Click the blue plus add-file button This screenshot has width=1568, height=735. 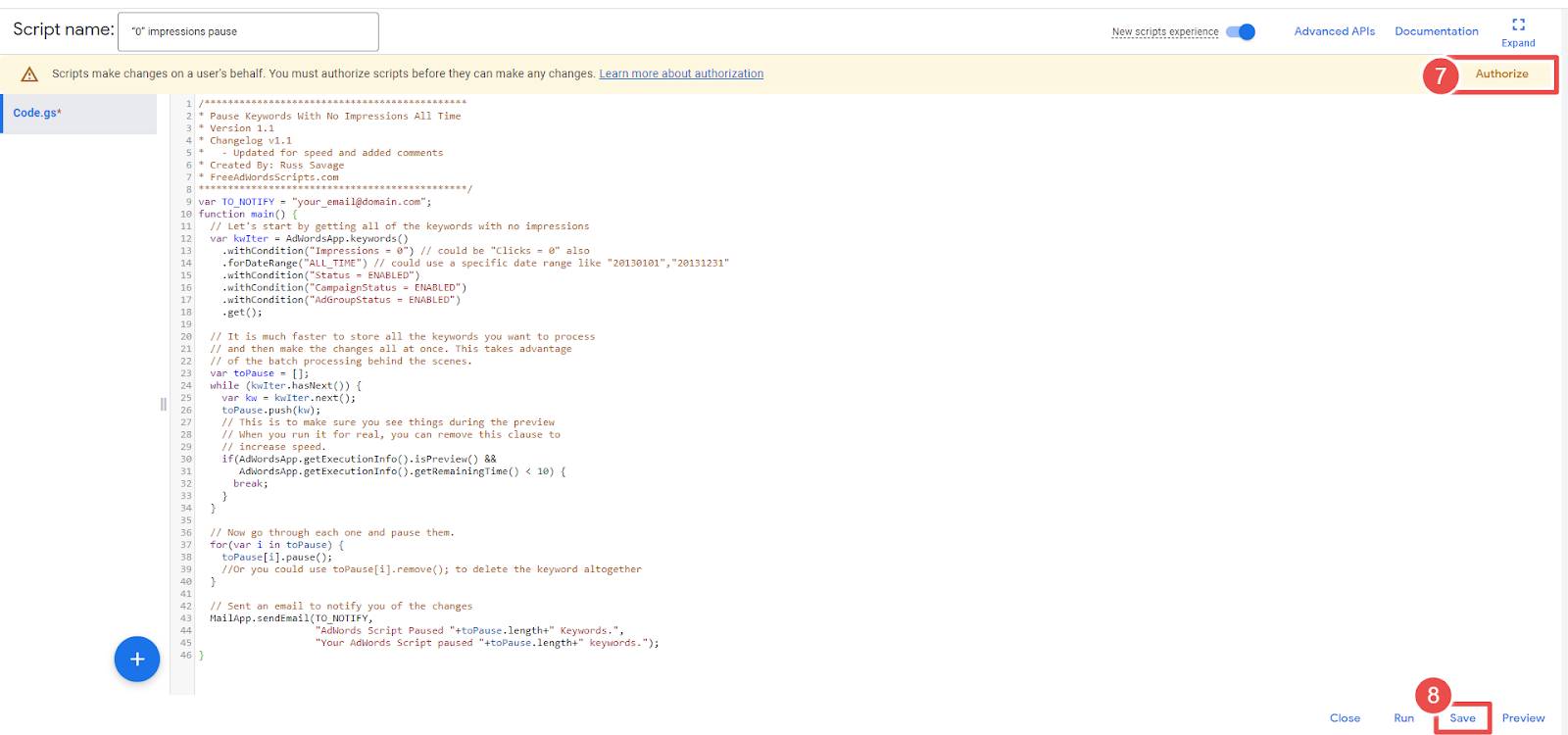tap(137, 660)
